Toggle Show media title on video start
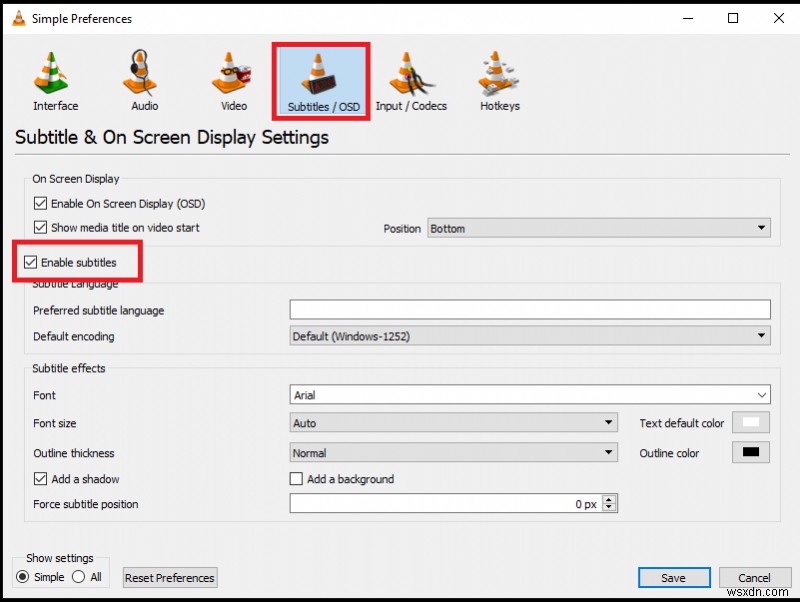This screenshot has height=602, width=800. click(40, 228)
